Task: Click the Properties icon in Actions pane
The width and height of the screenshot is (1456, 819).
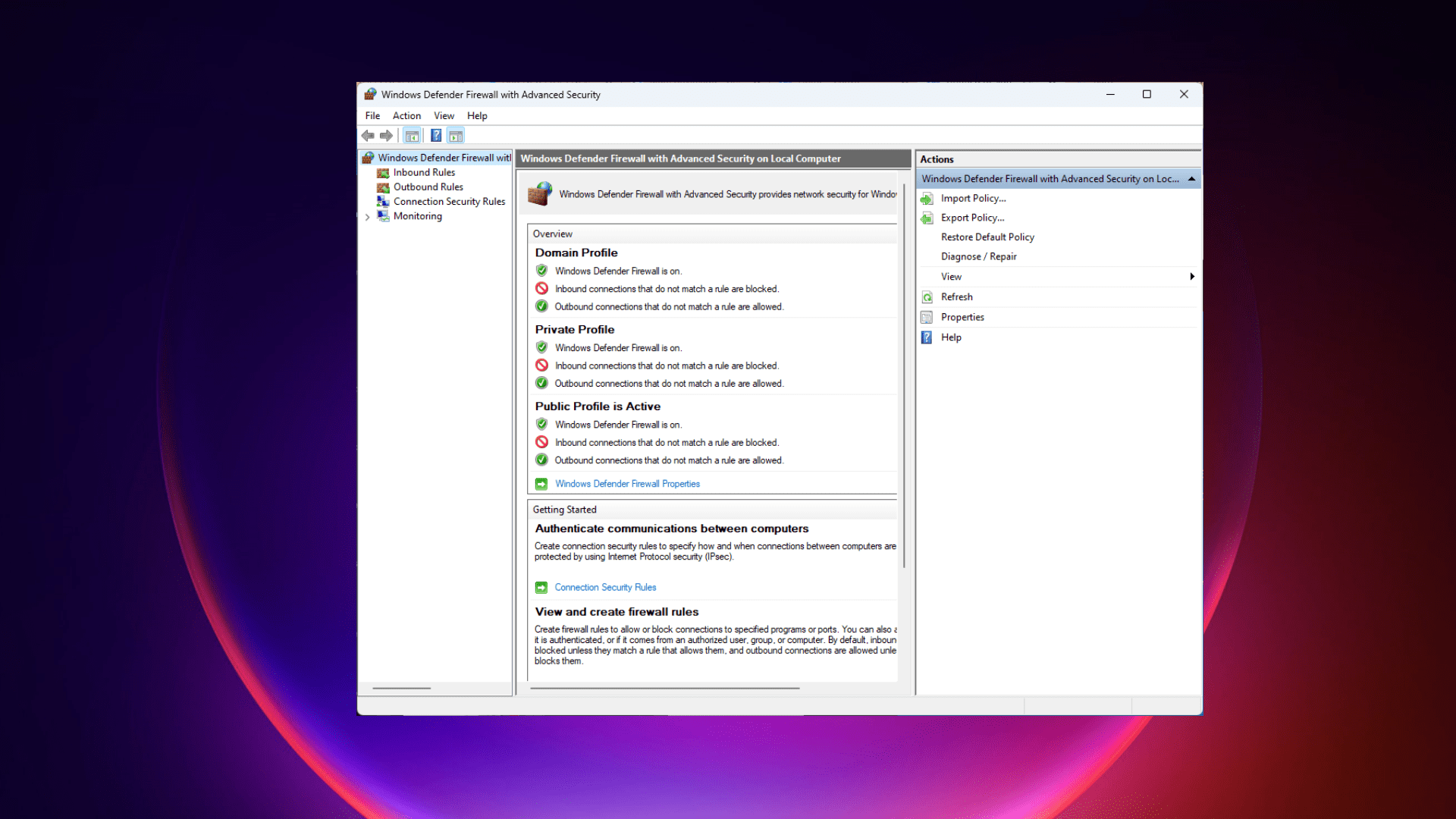Action: coord(927,318)
